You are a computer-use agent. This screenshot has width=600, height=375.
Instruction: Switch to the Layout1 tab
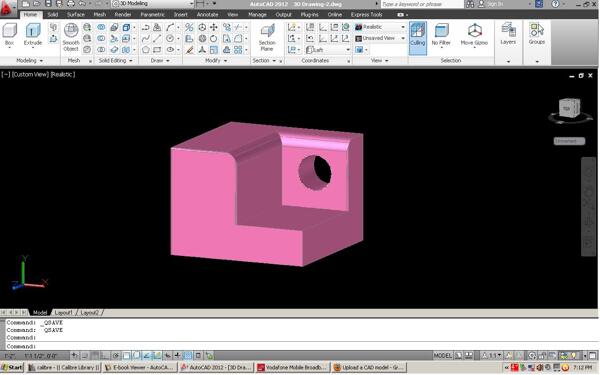tap(63, 313)
